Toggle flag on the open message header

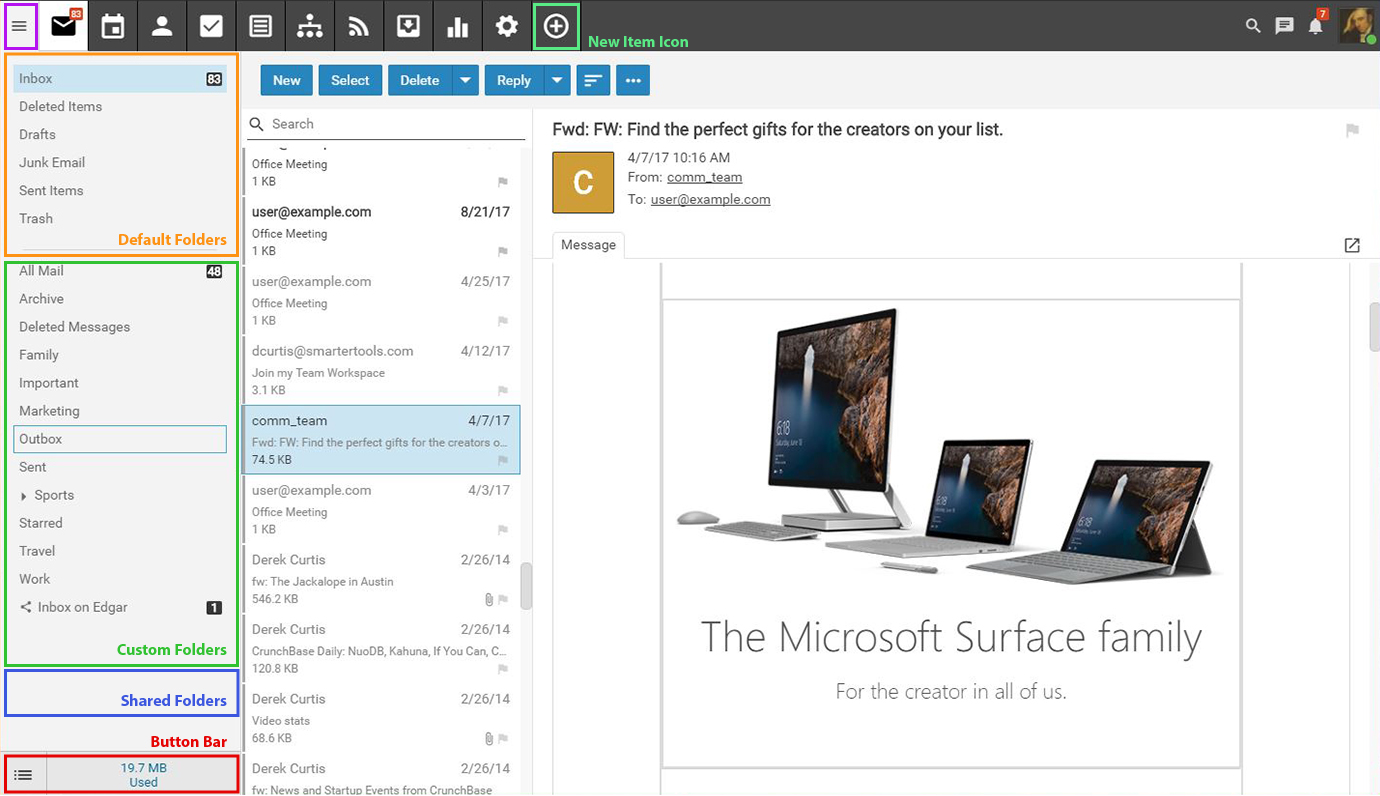(x=1352, y=130)
